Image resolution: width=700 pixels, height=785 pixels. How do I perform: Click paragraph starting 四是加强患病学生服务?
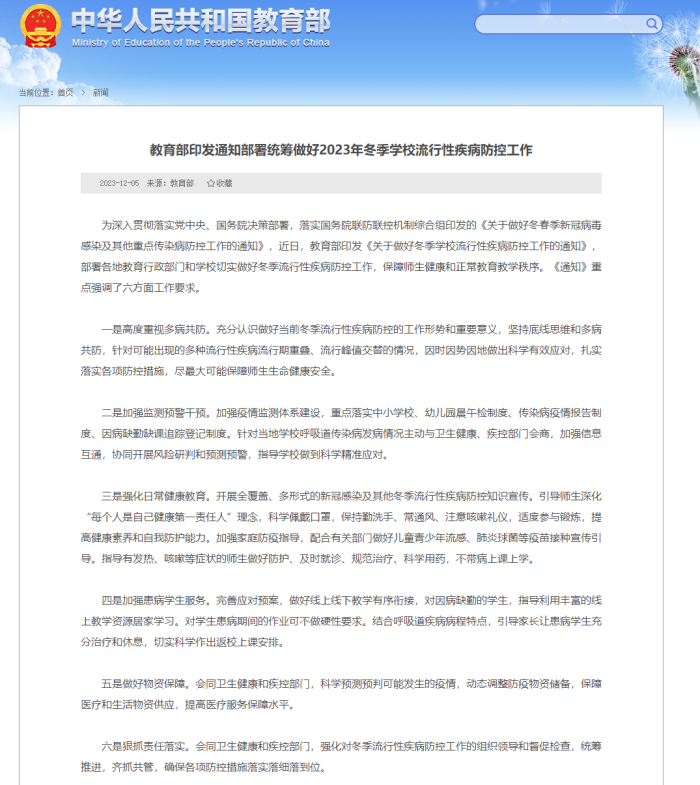341,621
